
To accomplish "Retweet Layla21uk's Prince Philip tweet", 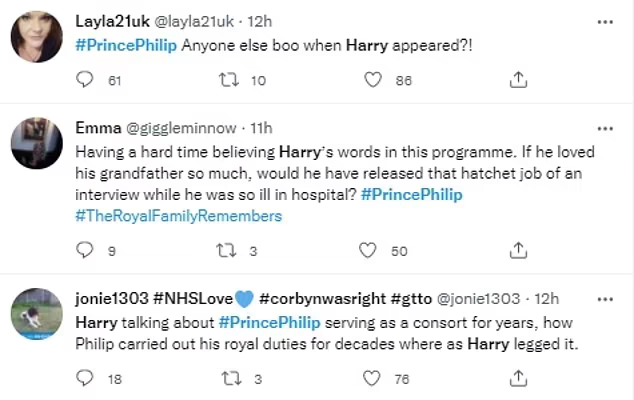I will [230, 80].
